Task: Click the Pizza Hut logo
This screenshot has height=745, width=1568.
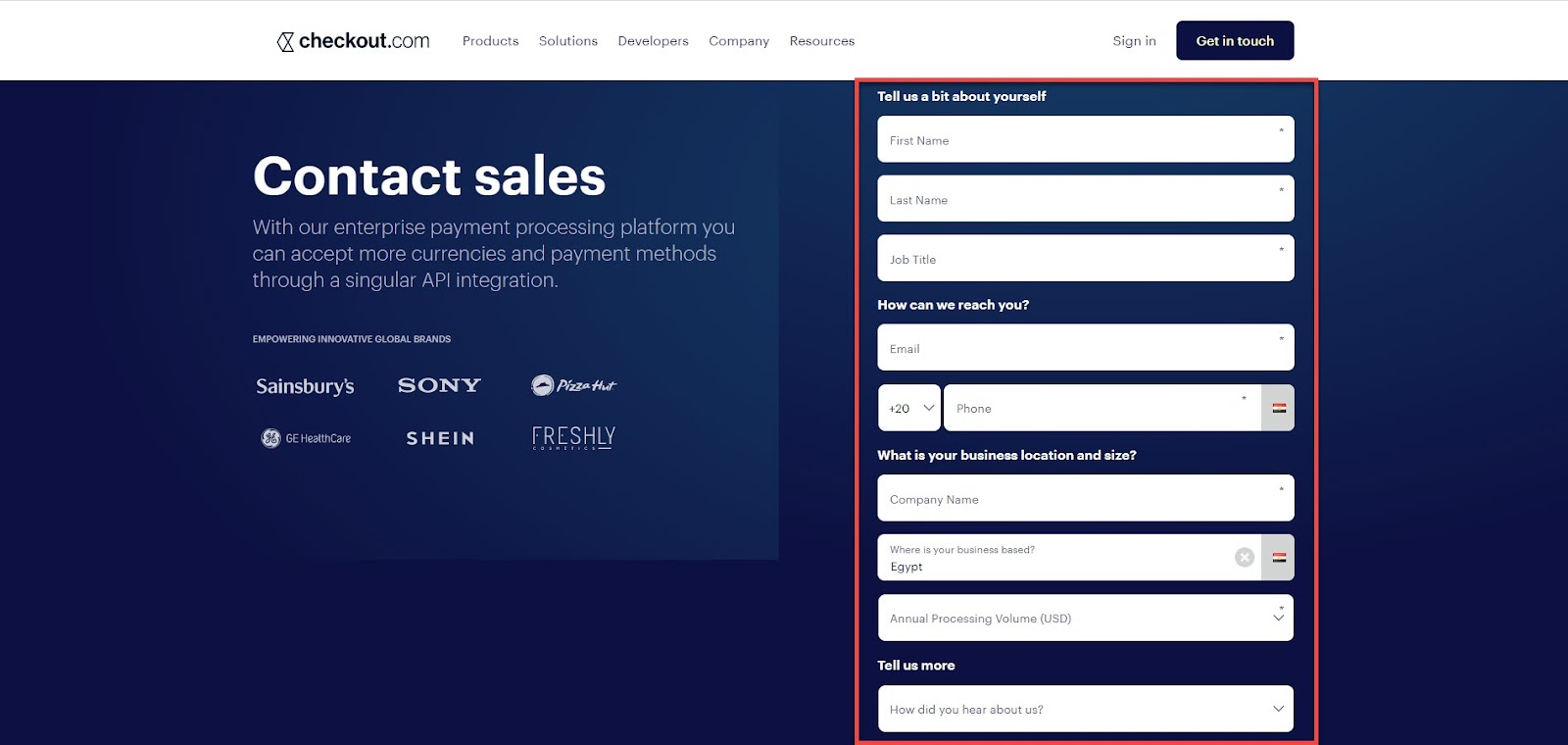Action: (x=574, y=385)
